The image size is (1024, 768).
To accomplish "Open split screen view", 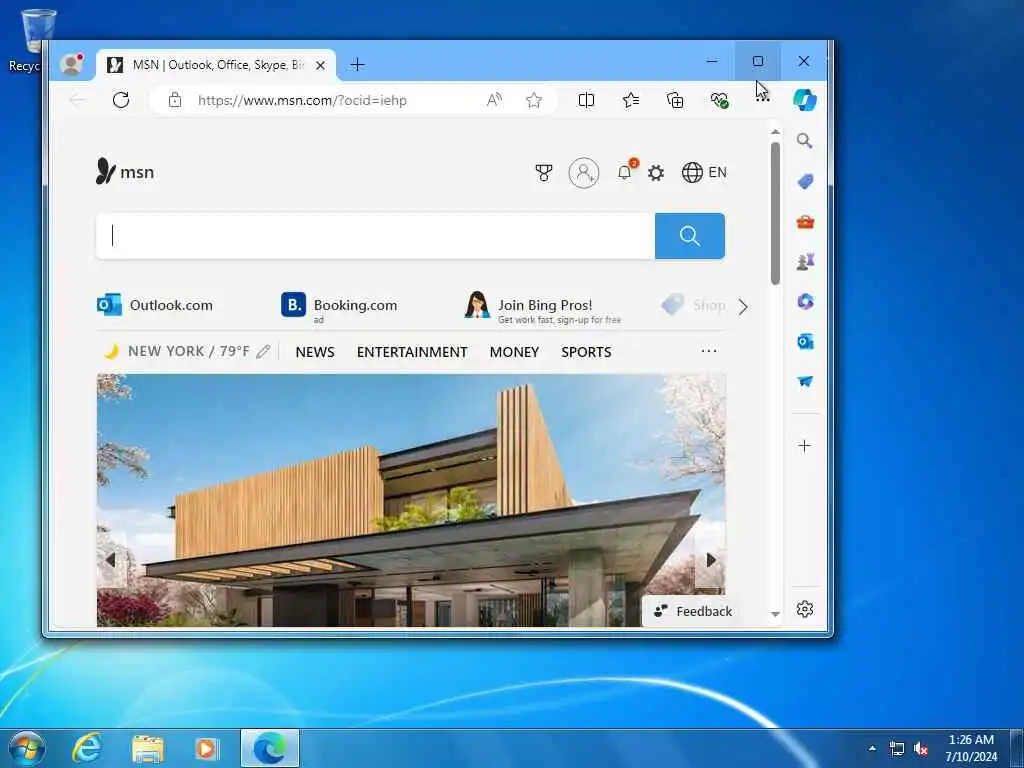I will [586, 100].
